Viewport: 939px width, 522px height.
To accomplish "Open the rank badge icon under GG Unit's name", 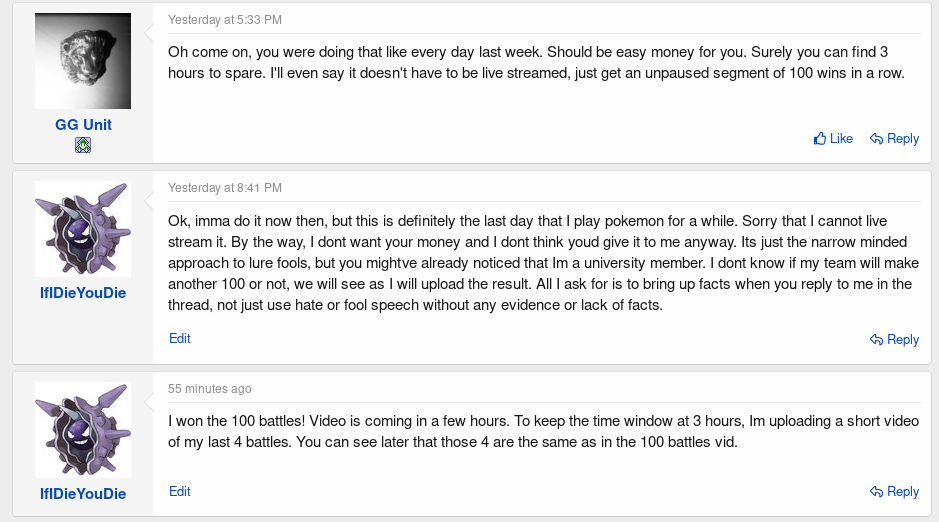I will pyautogui.click(x=83, y=145).
